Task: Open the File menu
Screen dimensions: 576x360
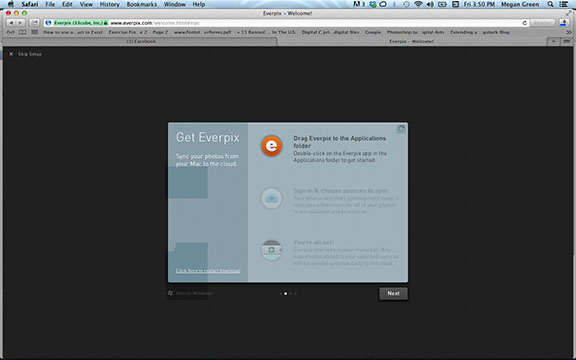Action: tap(50, 4)
